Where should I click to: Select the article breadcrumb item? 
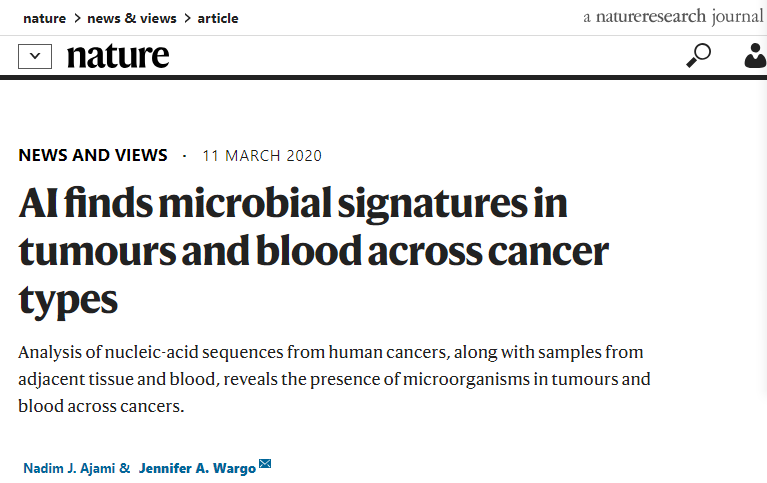click(218, 19)
